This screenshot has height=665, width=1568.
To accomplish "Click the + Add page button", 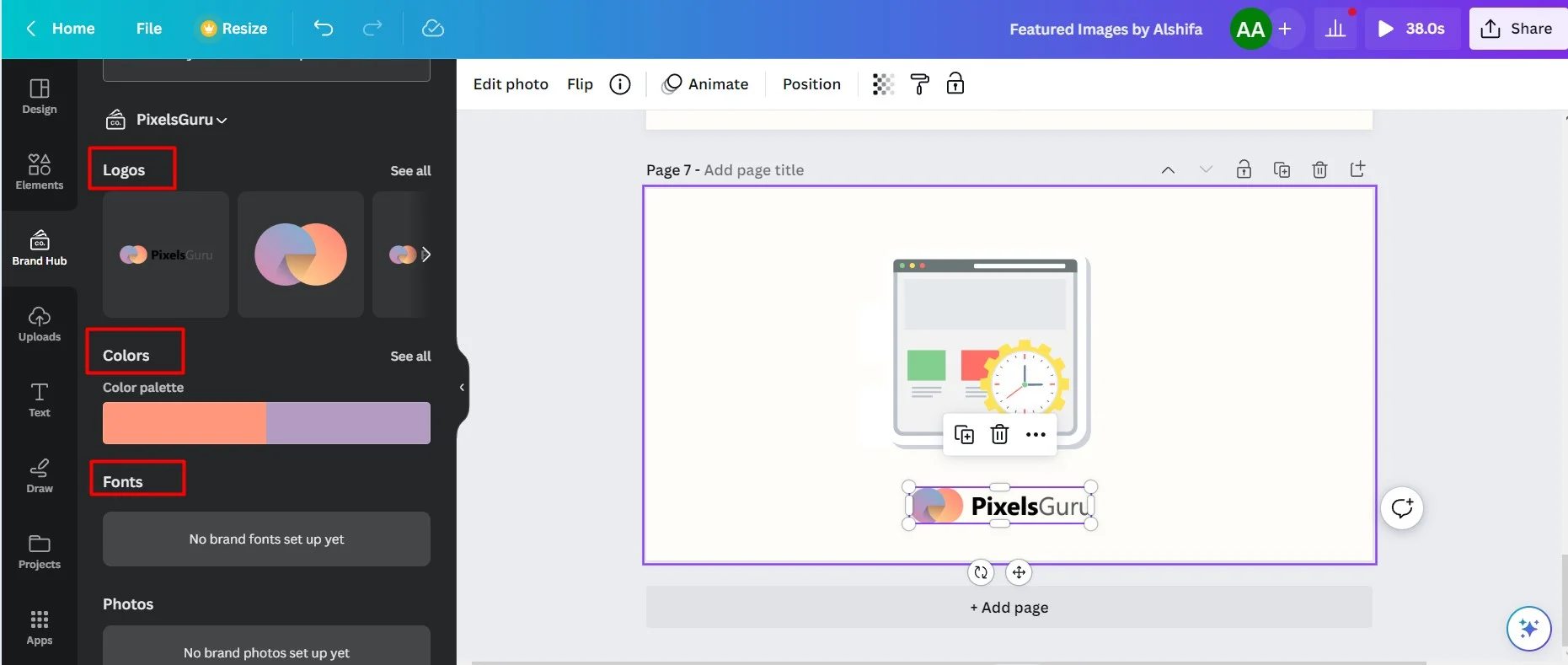I will point(1009,608).
